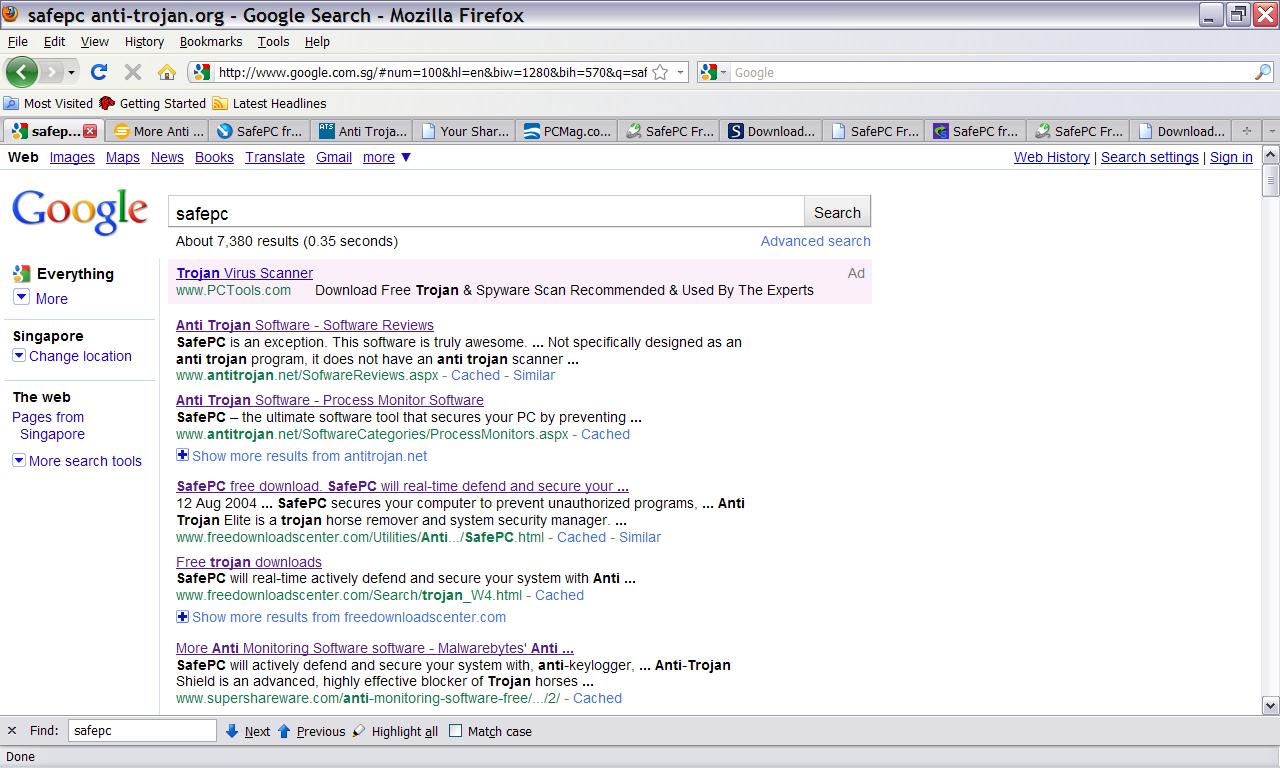Click the Google logo
The width and height of the screenshot is (1280, 768).
[80, 212]
